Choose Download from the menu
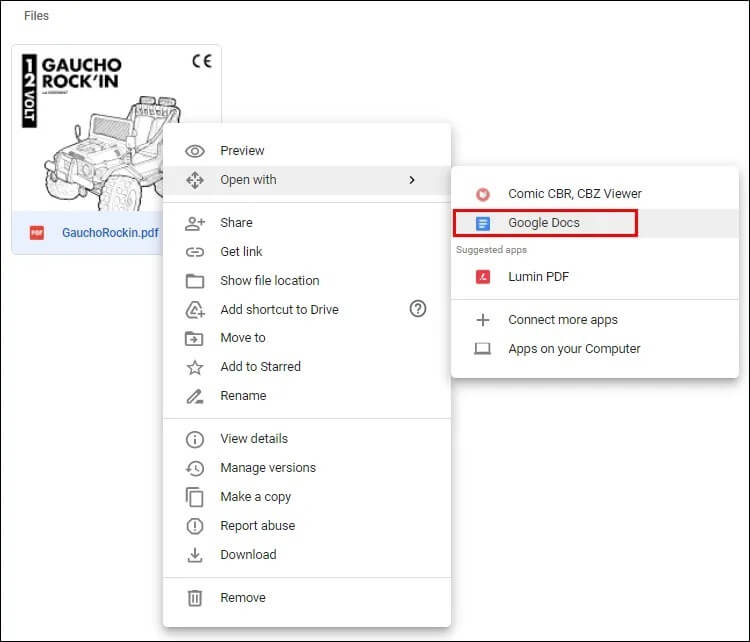The width and height of the screenshot is (750, 642). click(307, 555)
